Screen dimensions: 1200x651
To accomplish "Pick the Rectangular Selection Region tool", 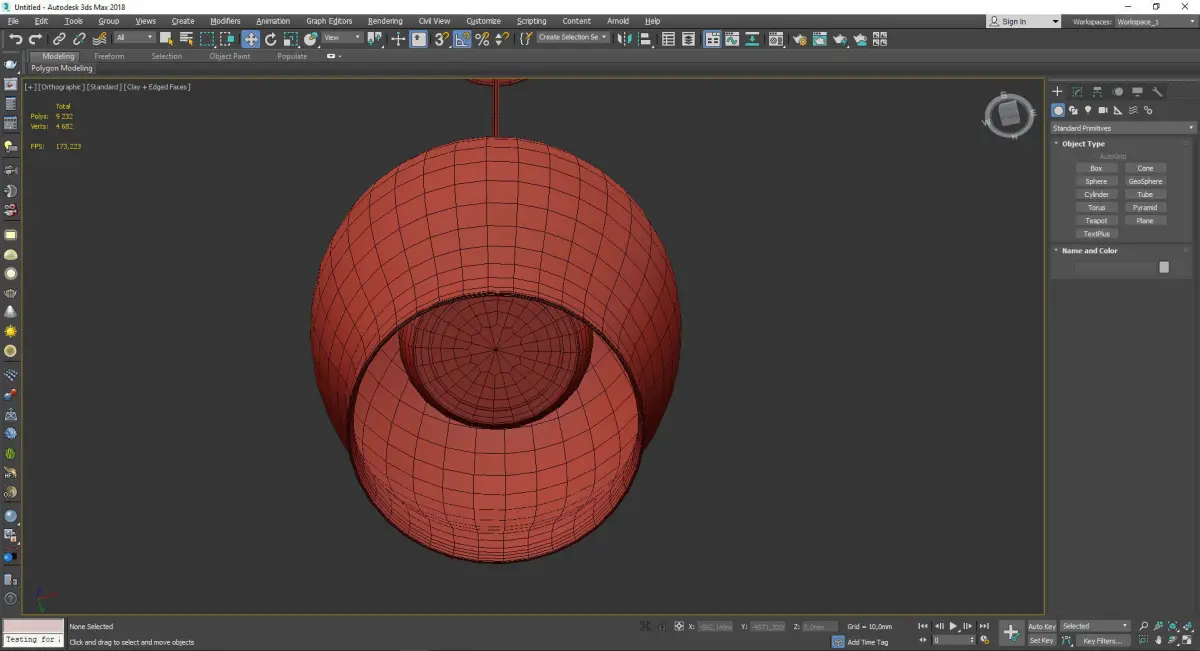I will (x=207, y=39).
